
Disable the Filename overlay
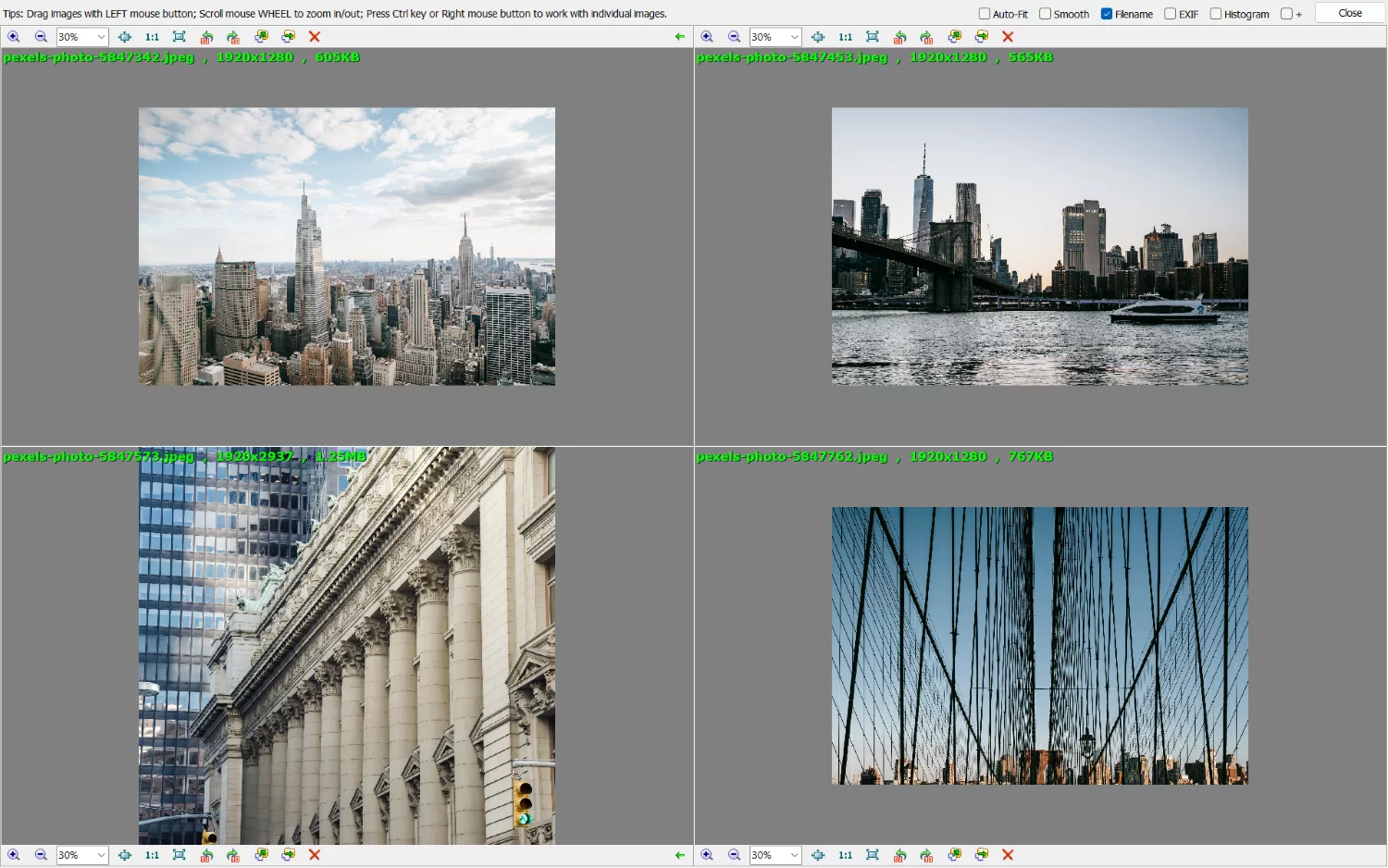1105,13
